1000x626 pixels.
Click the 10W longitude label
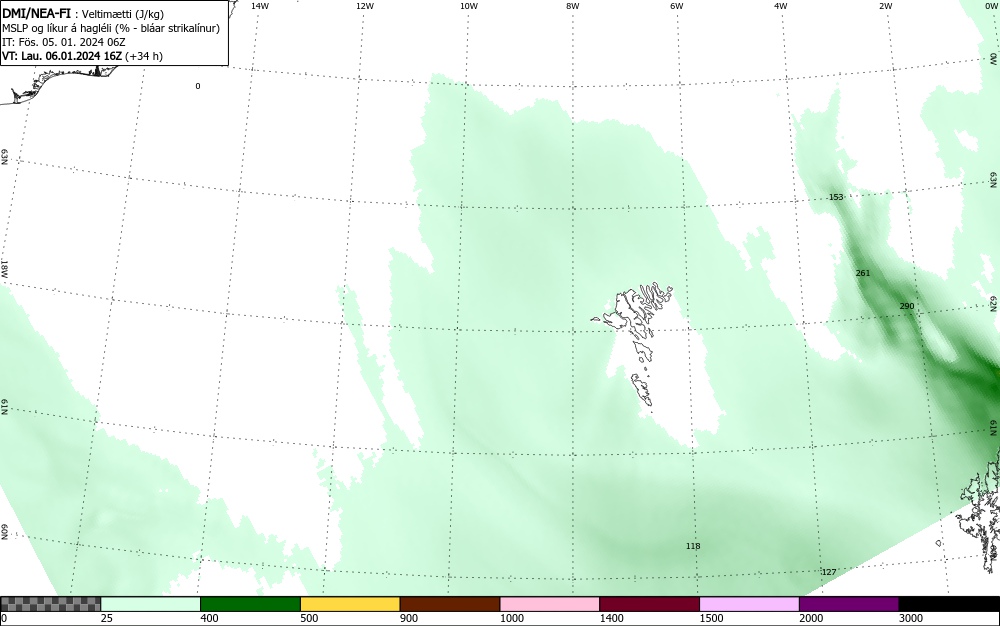tap(469, 6)
